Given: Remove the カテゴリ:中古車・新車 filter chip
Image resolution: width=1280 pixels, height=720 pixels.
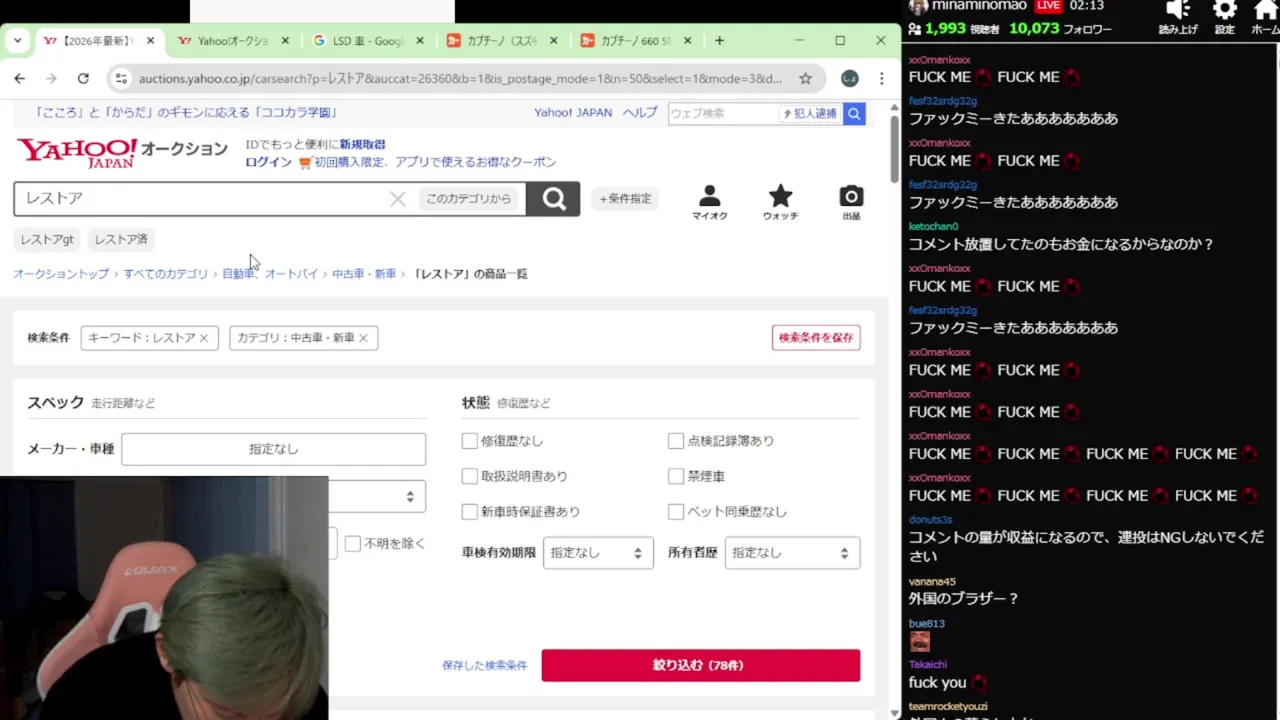Looking at the screenshot, I should (x=363, y=338).
